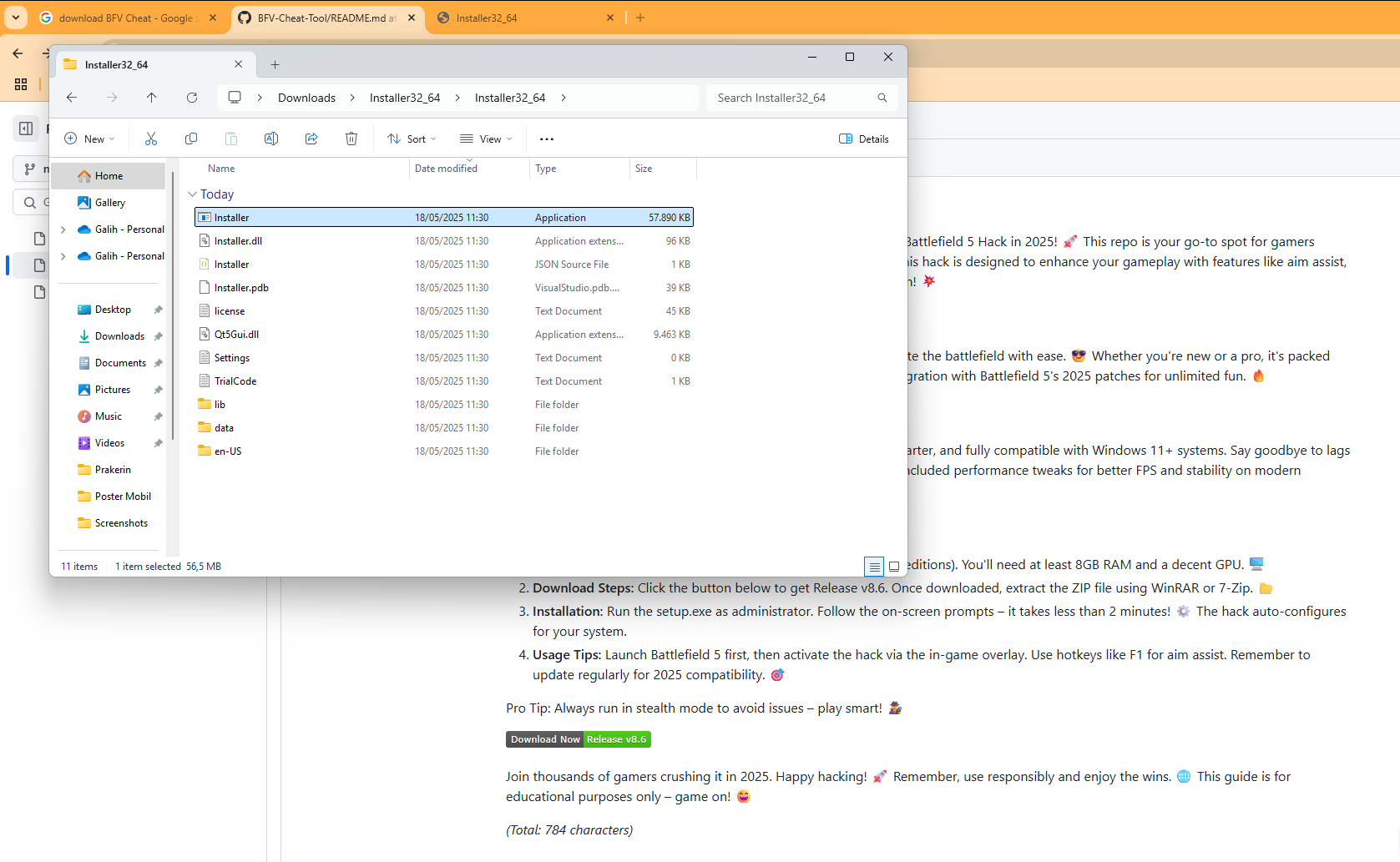Pin toggle for Downloads in Quick access
1400x862 pixels.
coord(158,336)
